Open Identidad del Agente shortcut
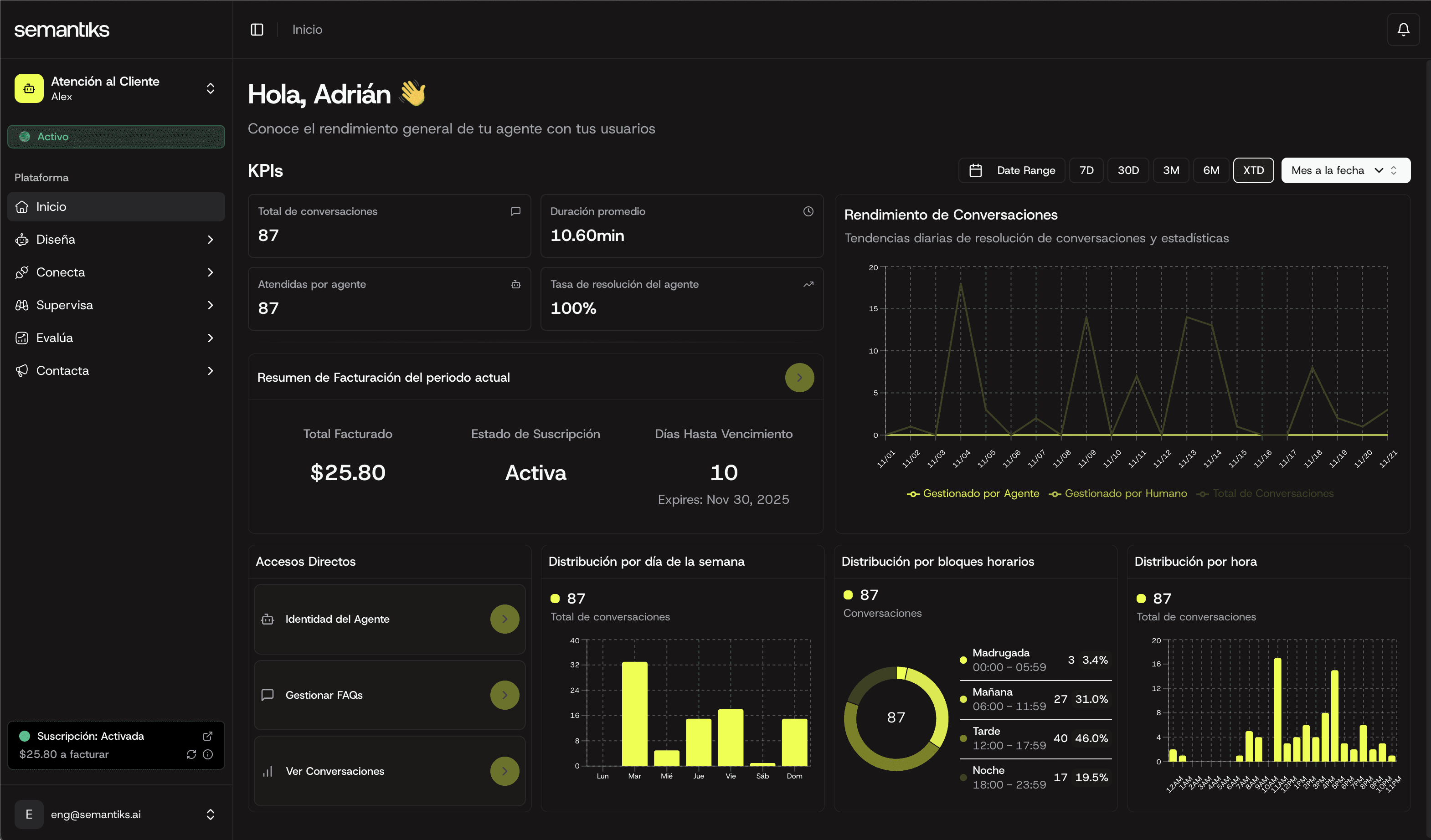The height and width of the screenshot is (840, 1431). [x=390, y=619]
